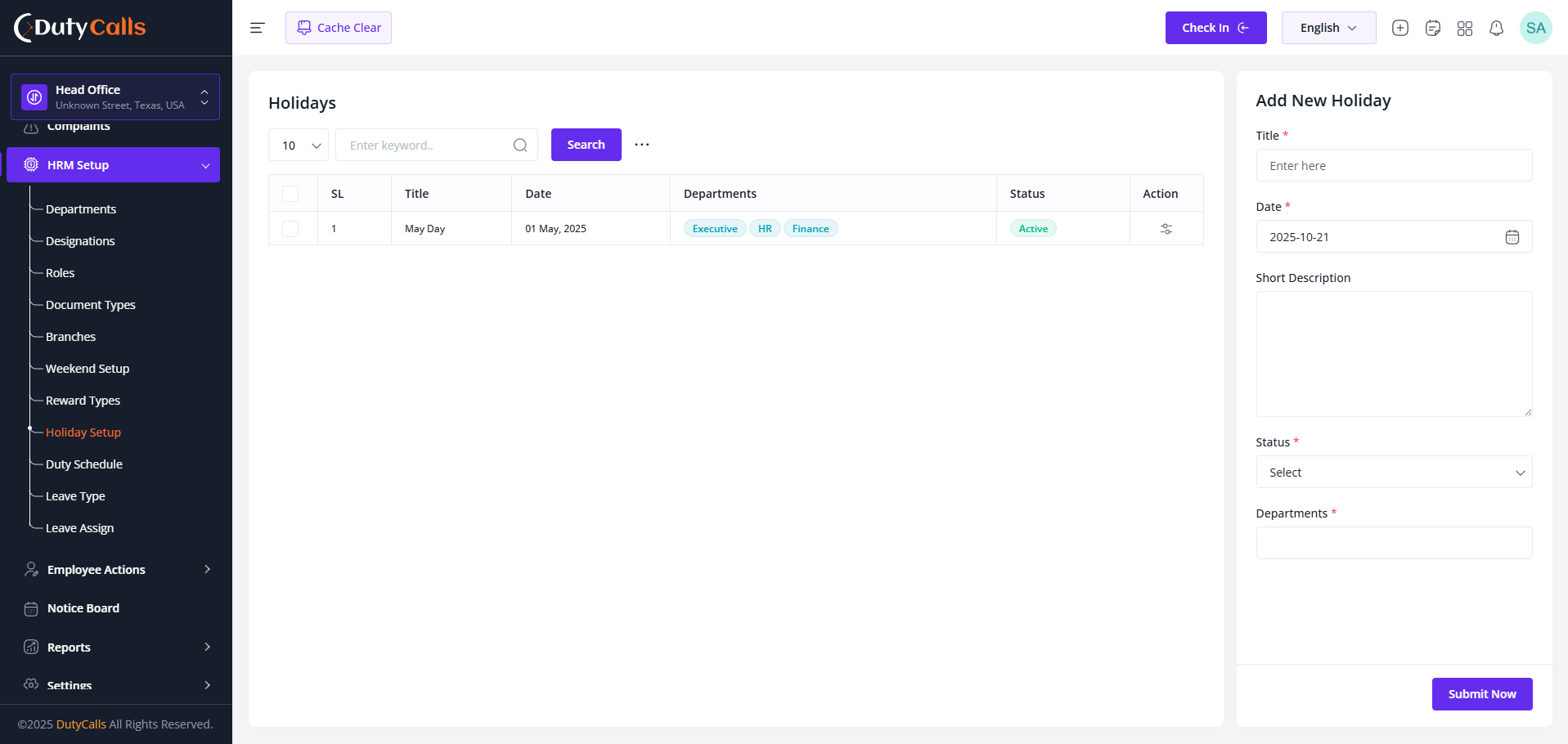The width and height of the screenshot is (1568, 744).
Task: Click the Executive department tag
Action: tap(715, 229)
